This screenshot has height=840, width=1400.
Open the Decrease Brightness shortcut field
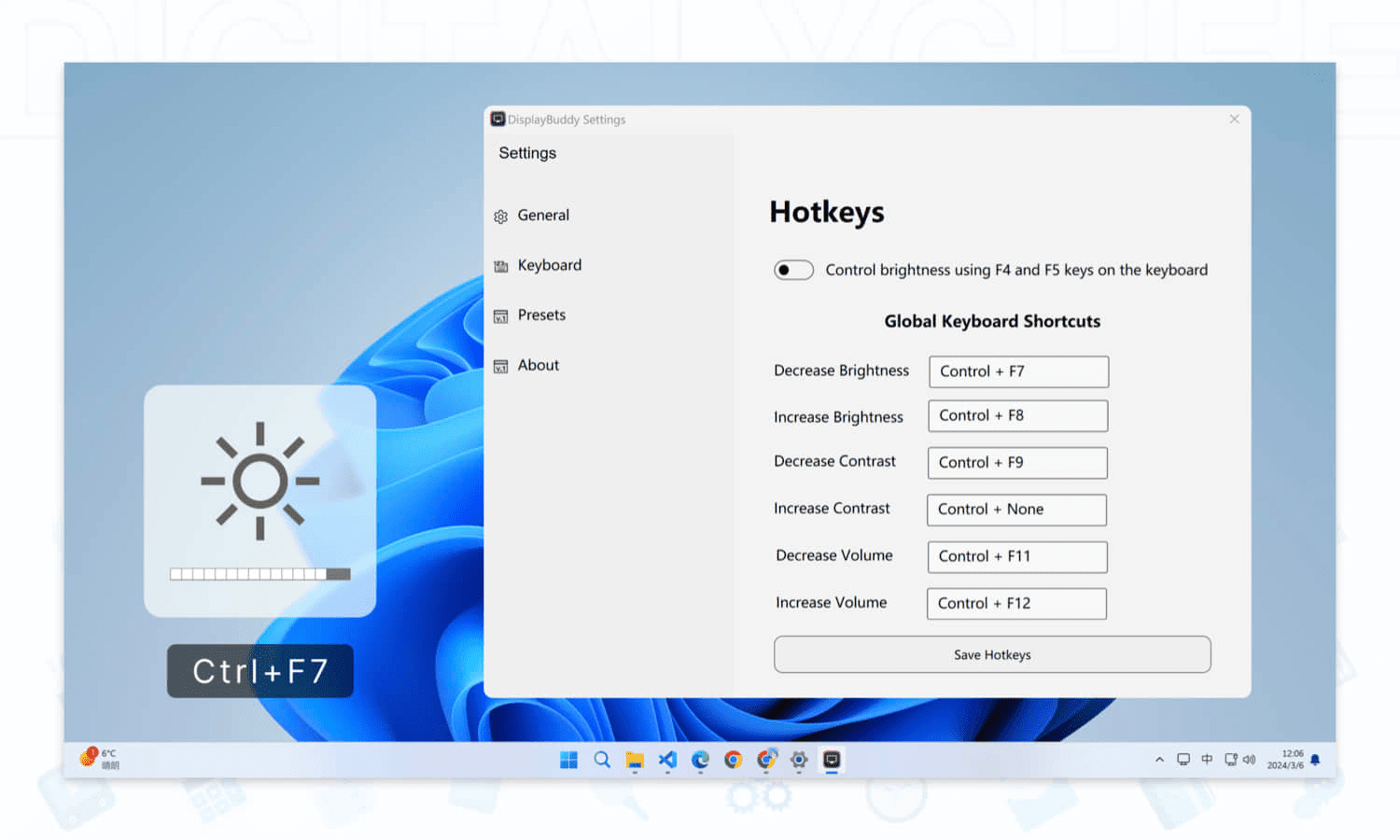click(x=1018, y=371)
